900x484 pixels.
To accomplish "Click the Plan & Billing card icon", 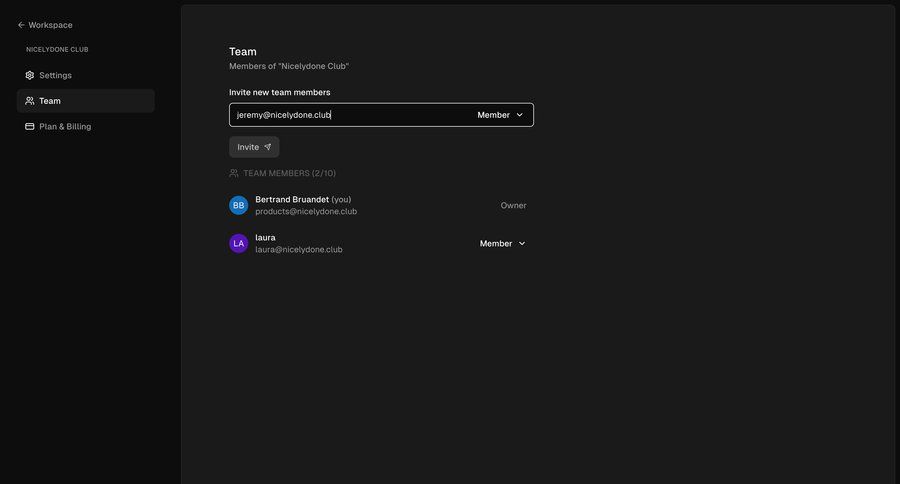I will pyautogui.click(x=30, y=126).
